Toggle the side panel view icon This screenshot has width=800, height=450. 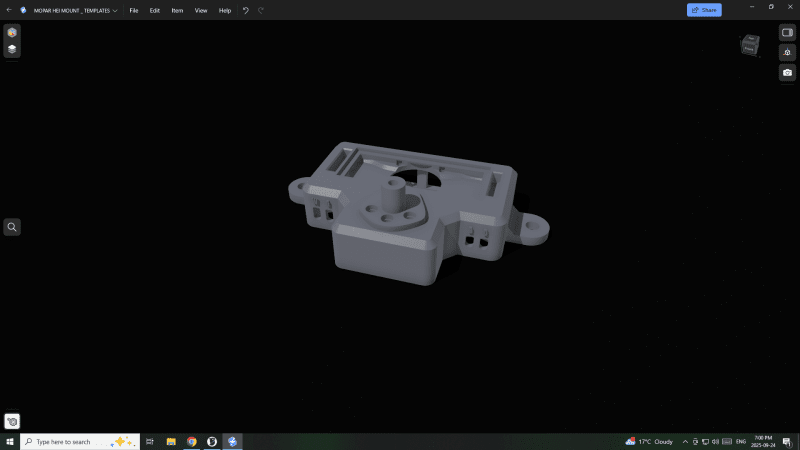[x=787, y=32]
